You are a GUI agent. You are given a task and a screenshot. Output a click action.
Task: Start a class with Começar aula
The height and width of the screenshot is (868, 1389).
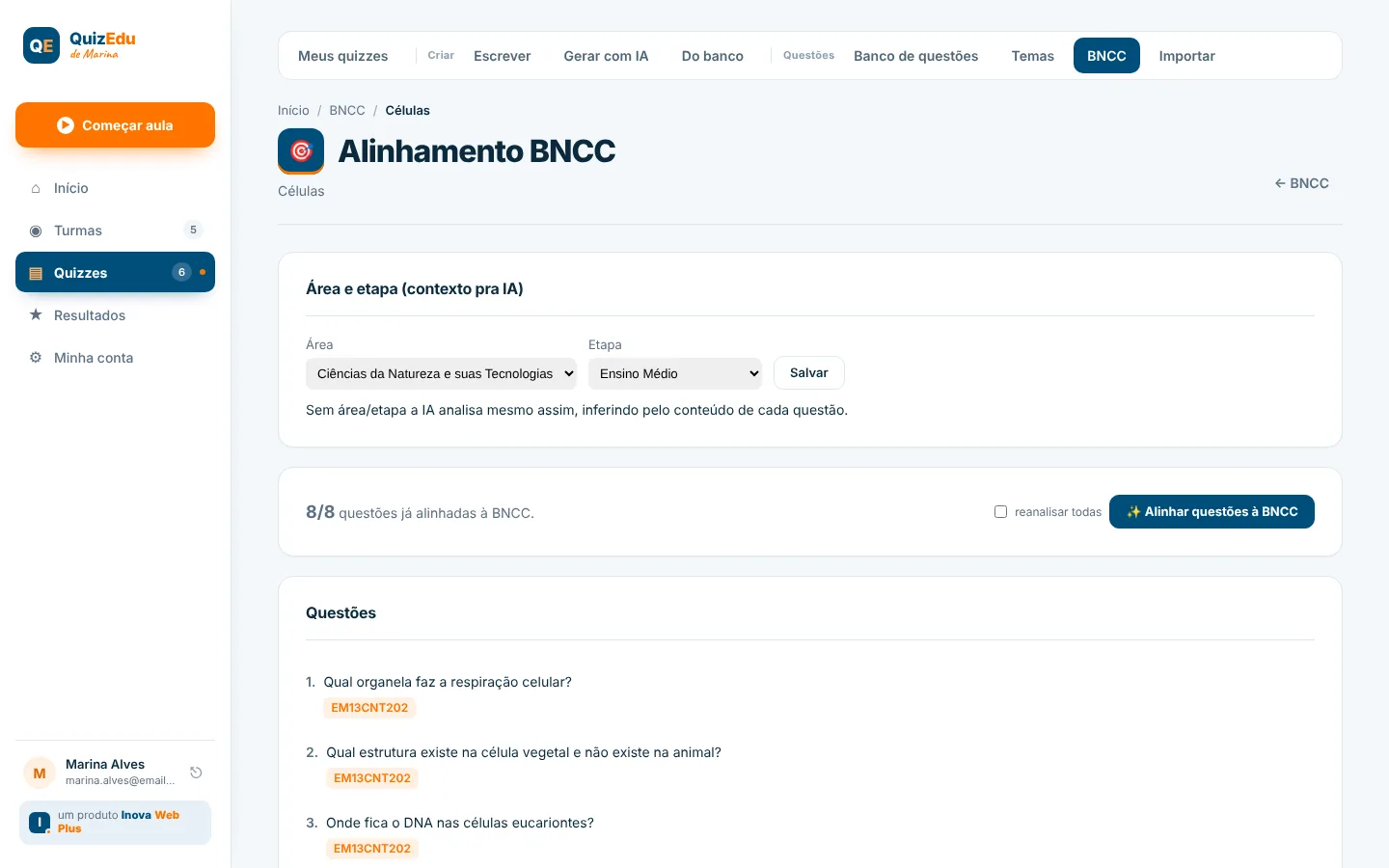[115, 125]
